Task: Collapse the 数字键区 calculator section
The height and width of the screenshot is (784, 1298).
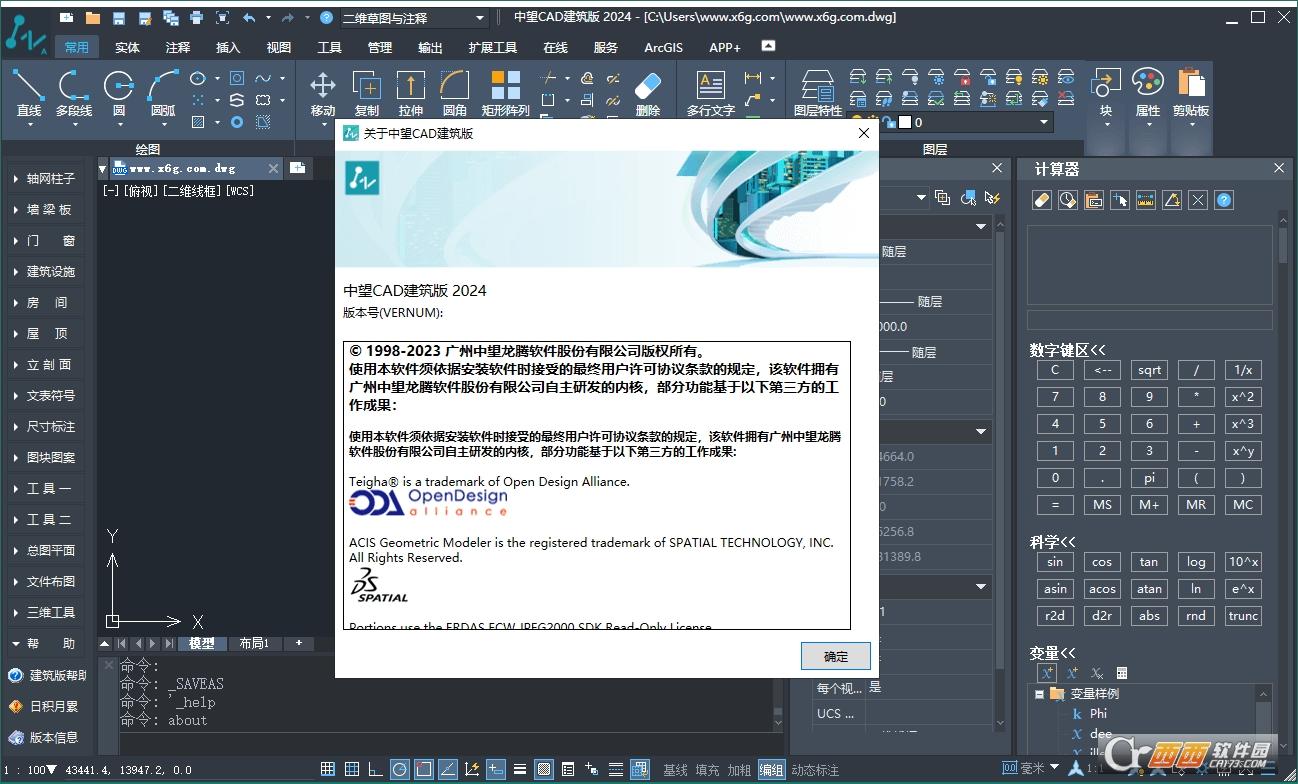Action: point(1067,350)
